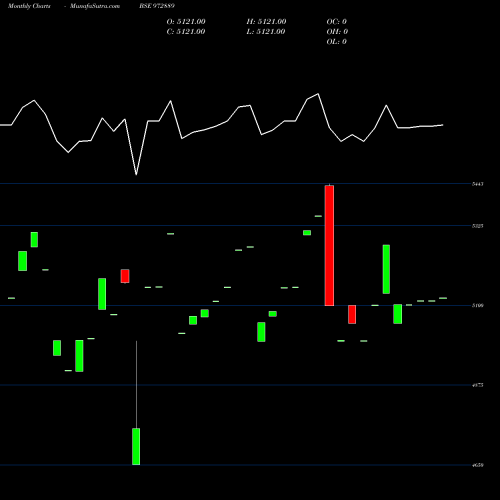Select the high value 'H: 5121.00'
500x500 pixels.
coord(266,22)
